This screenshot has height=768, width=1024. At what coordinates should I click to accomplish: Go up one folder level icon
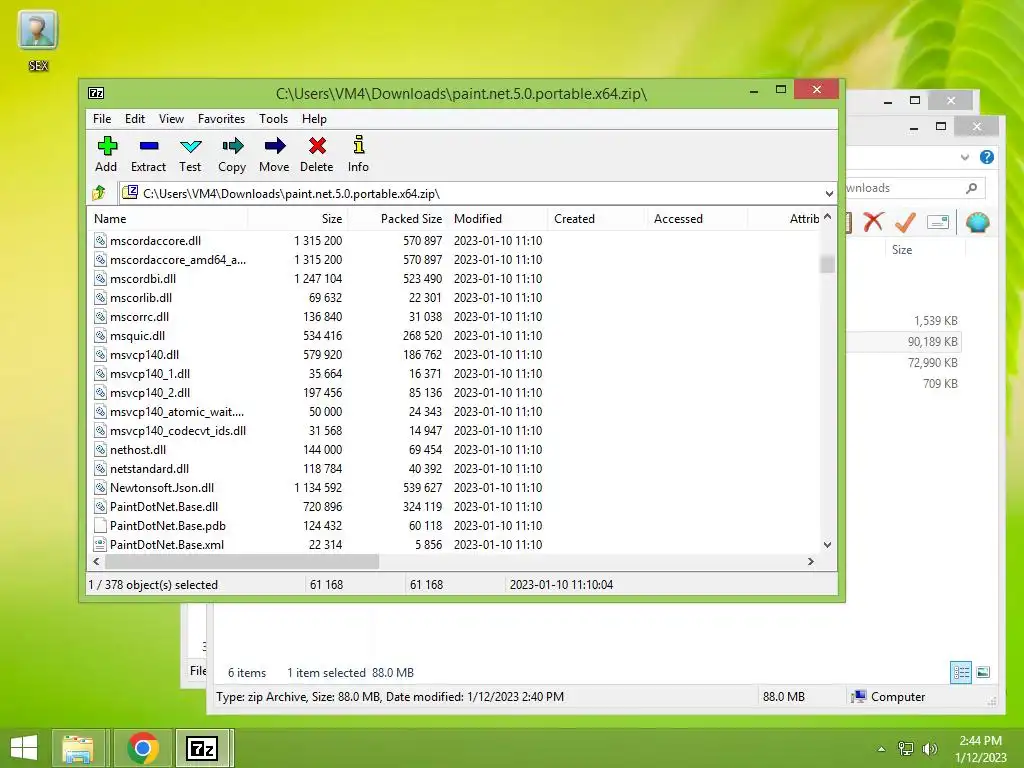(99, 193)
